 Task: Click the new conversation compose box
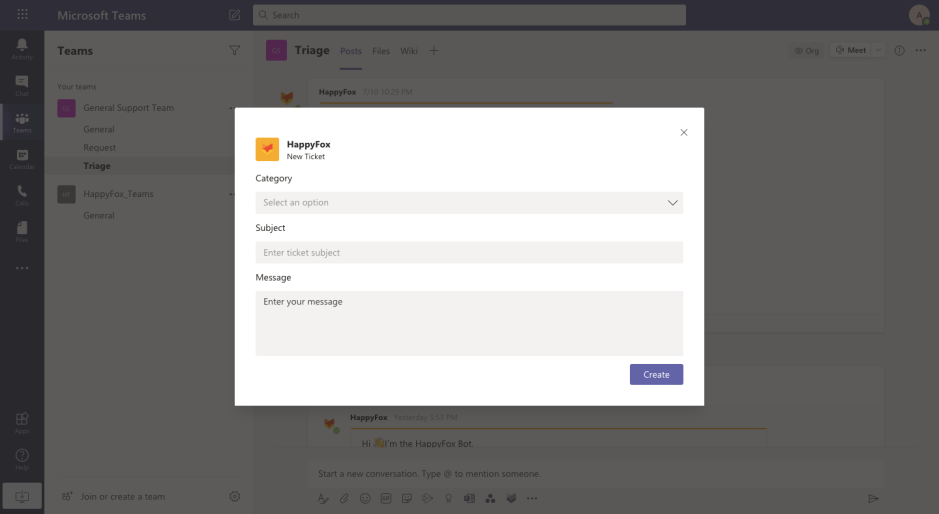point(596,474)
